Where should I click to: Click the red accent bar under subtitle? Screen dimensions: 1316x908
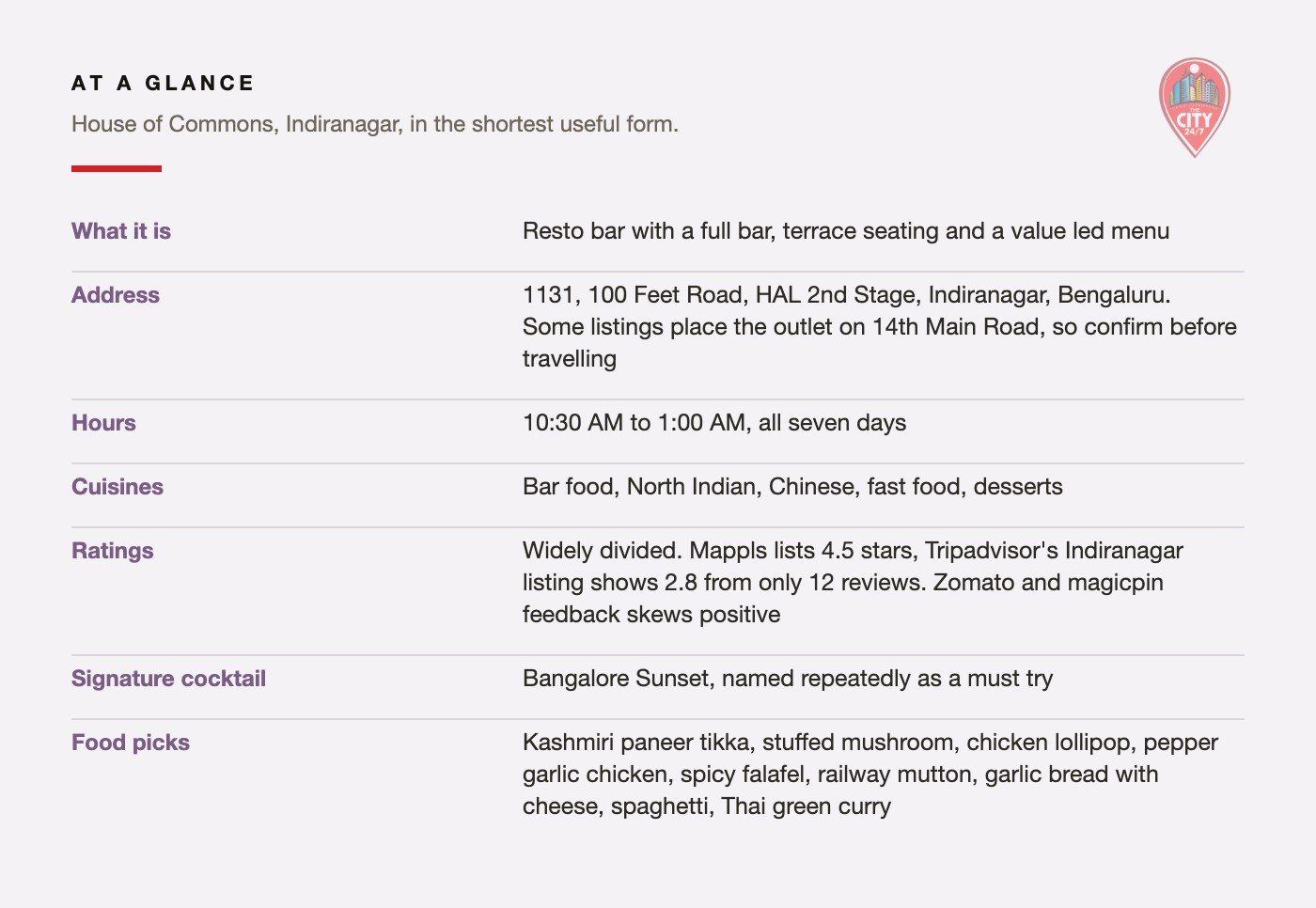click(x=117, y=168)
